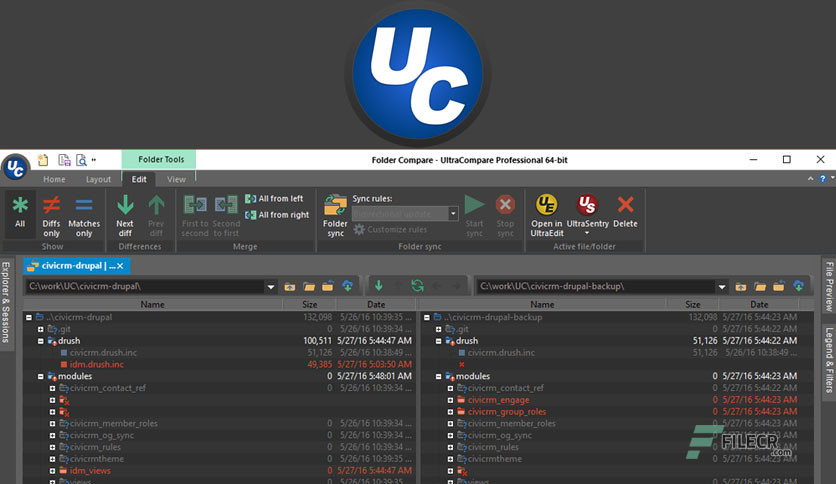Close the civicrm-drupal session tab
This screenshot has height=484, width=836.
pyautogui.click(x=120, y=266)
